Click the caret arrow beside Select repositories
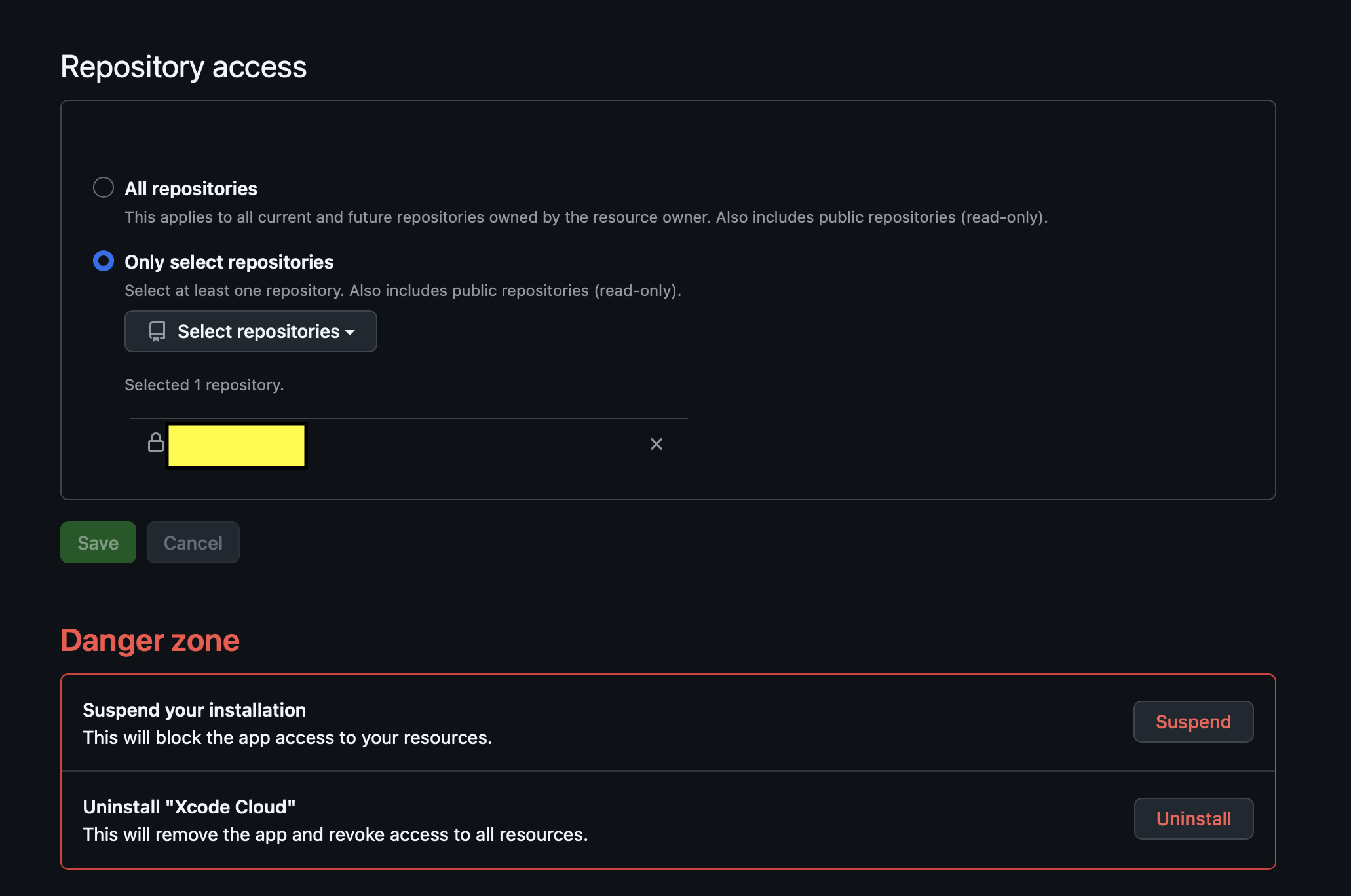The width and height of the screenshot is (1351, 896). click(351, 333)
